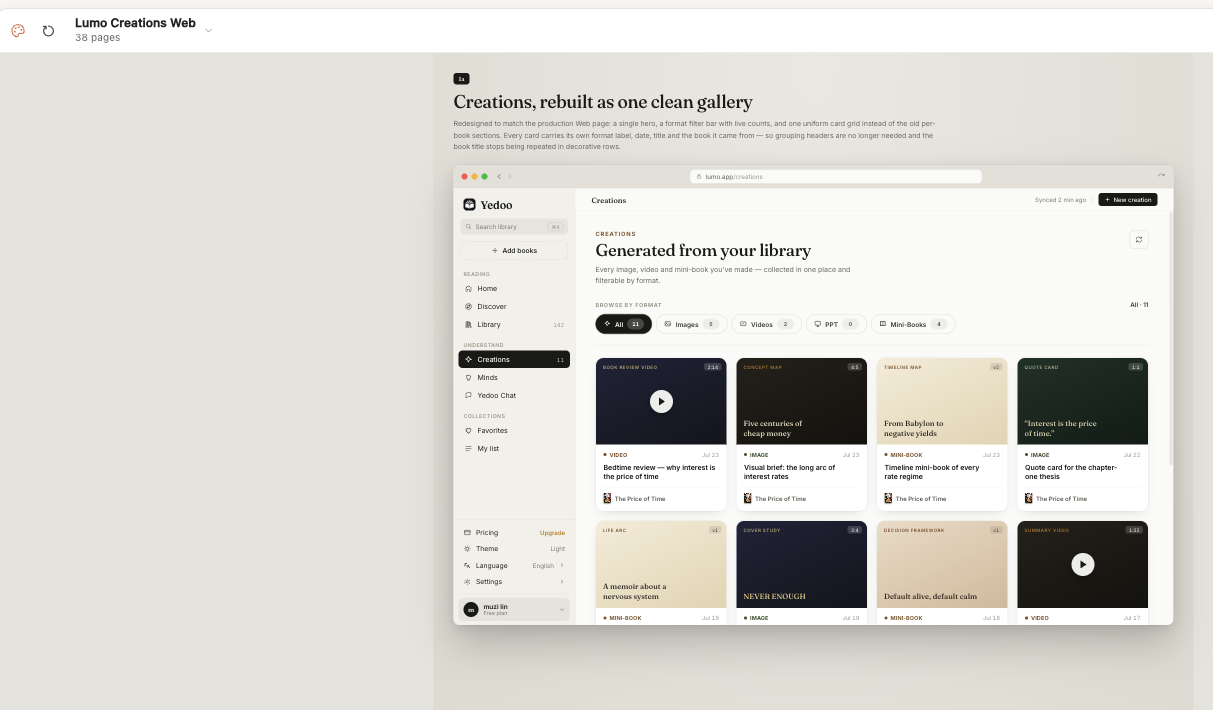Click the Discover compass icon
The width and height of the screenshot is (1213, 710).
[468, 306]
